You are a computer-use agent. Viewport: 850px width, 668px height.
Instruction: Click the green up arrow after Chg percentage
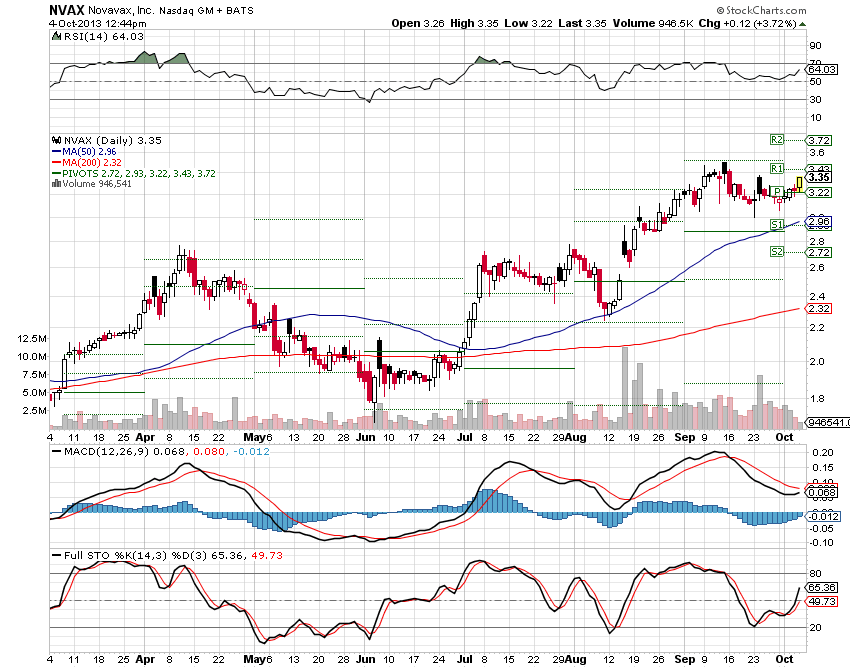coord(802,24)
